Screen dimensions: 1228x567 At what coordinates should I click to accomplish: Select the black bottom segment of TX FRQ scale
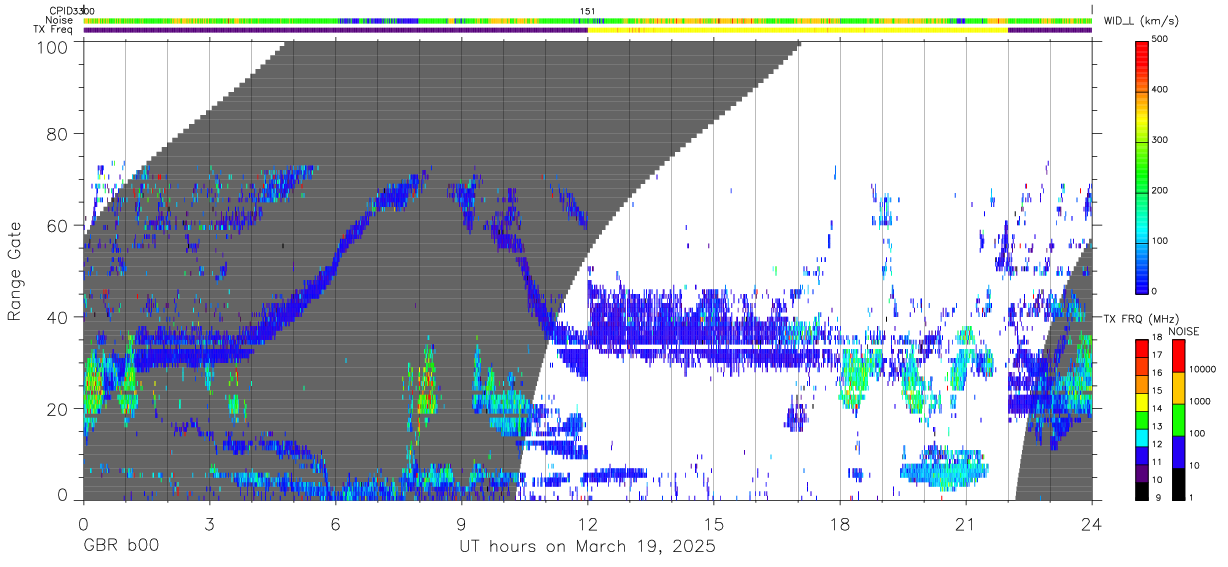pos(1142,490)
